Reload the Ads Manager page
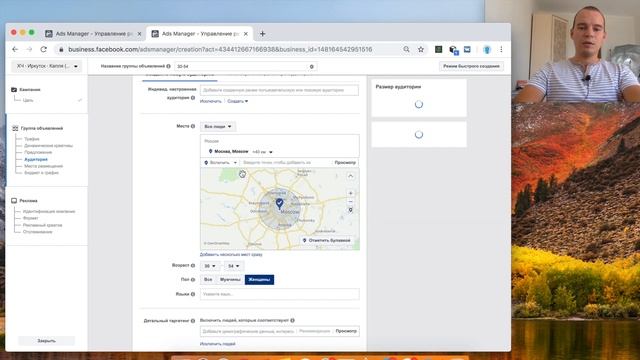 pos(43,49)
